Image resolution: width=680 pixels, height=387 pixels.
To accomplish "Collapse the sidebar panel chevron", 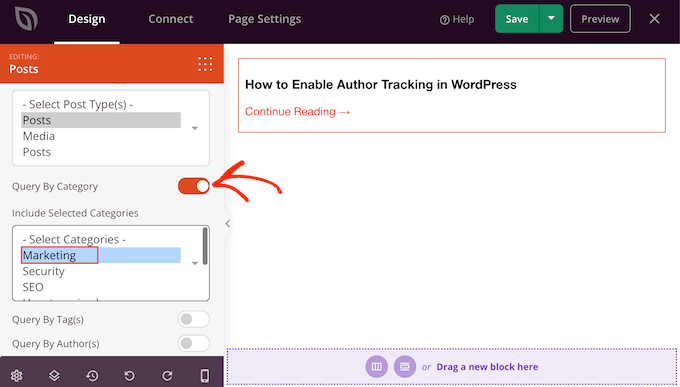I will click(227, 223).
